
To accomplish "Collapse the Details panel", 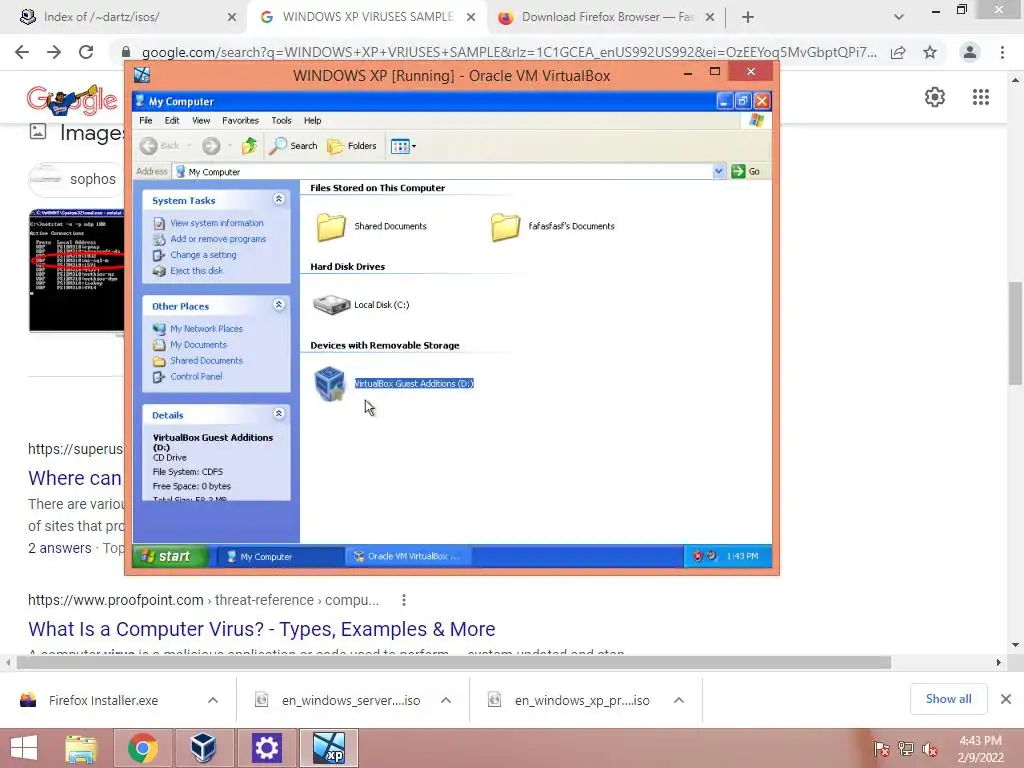I will (279, 414).
